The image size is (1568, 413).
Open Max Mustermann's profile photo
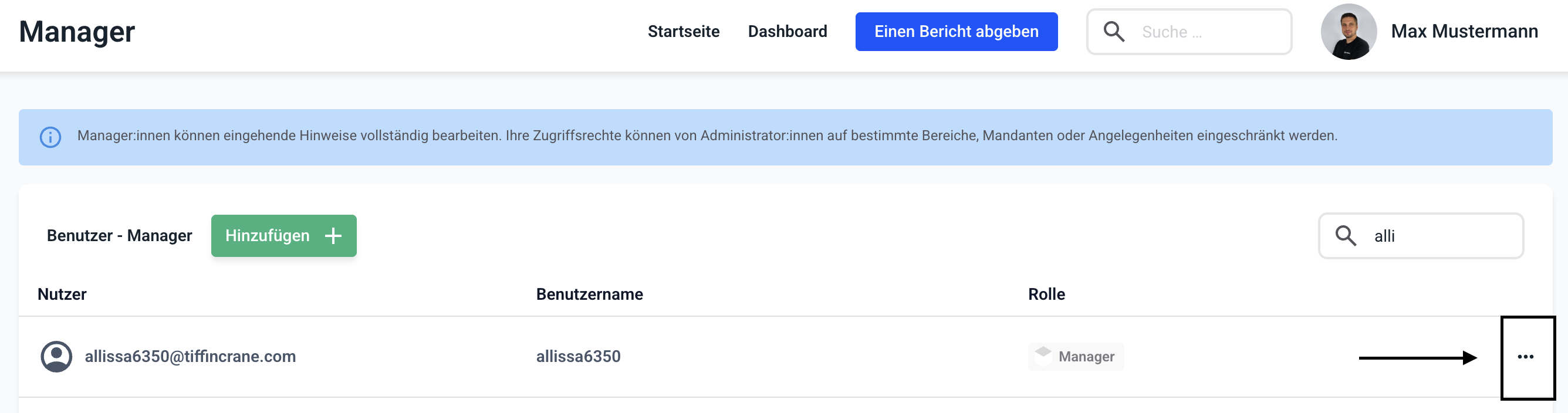tap(1349, 32)
